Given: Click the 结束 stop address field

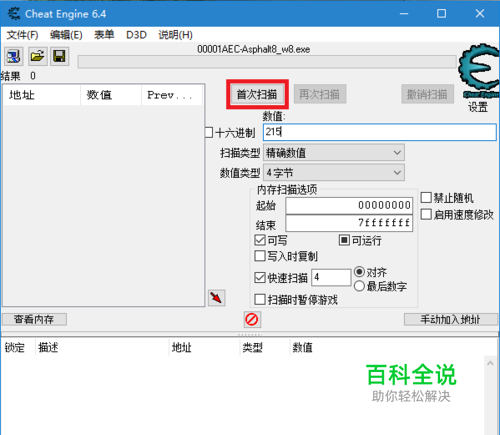Looking at the screenshot, I should pos(349,223).
